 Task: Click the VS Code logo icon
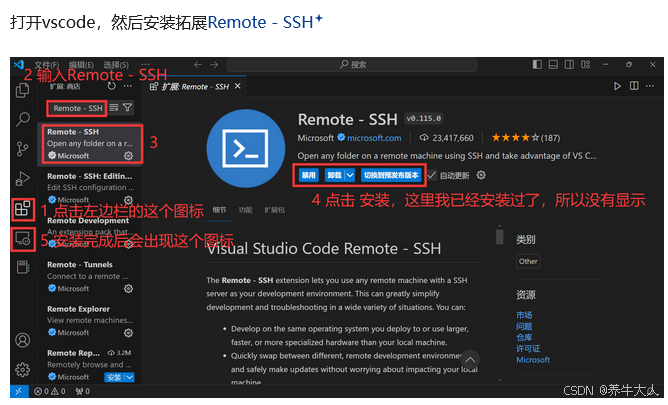point(19,65)
